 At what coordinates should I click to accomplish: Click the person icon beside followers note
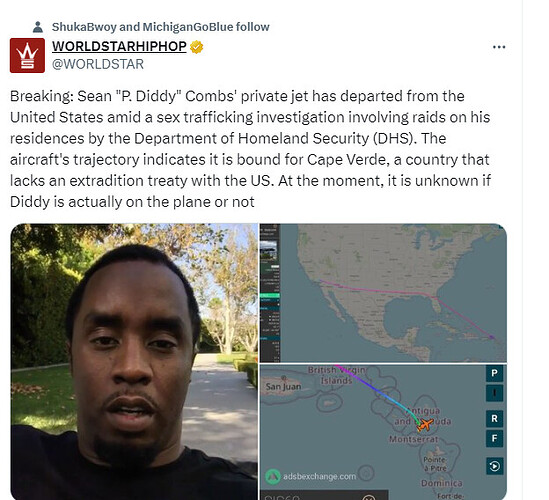38,27
